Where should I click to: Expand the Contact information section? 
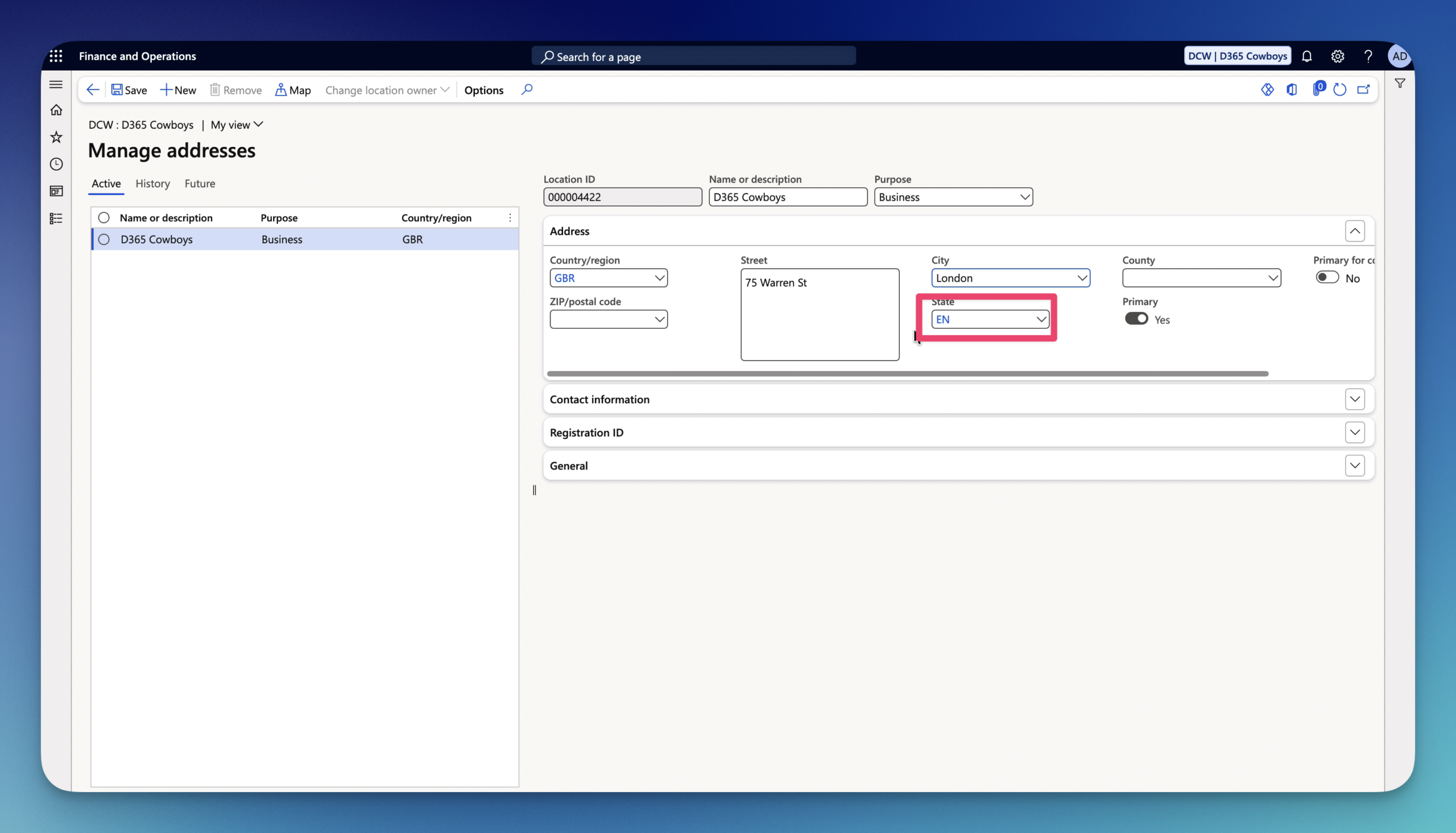1355,399
